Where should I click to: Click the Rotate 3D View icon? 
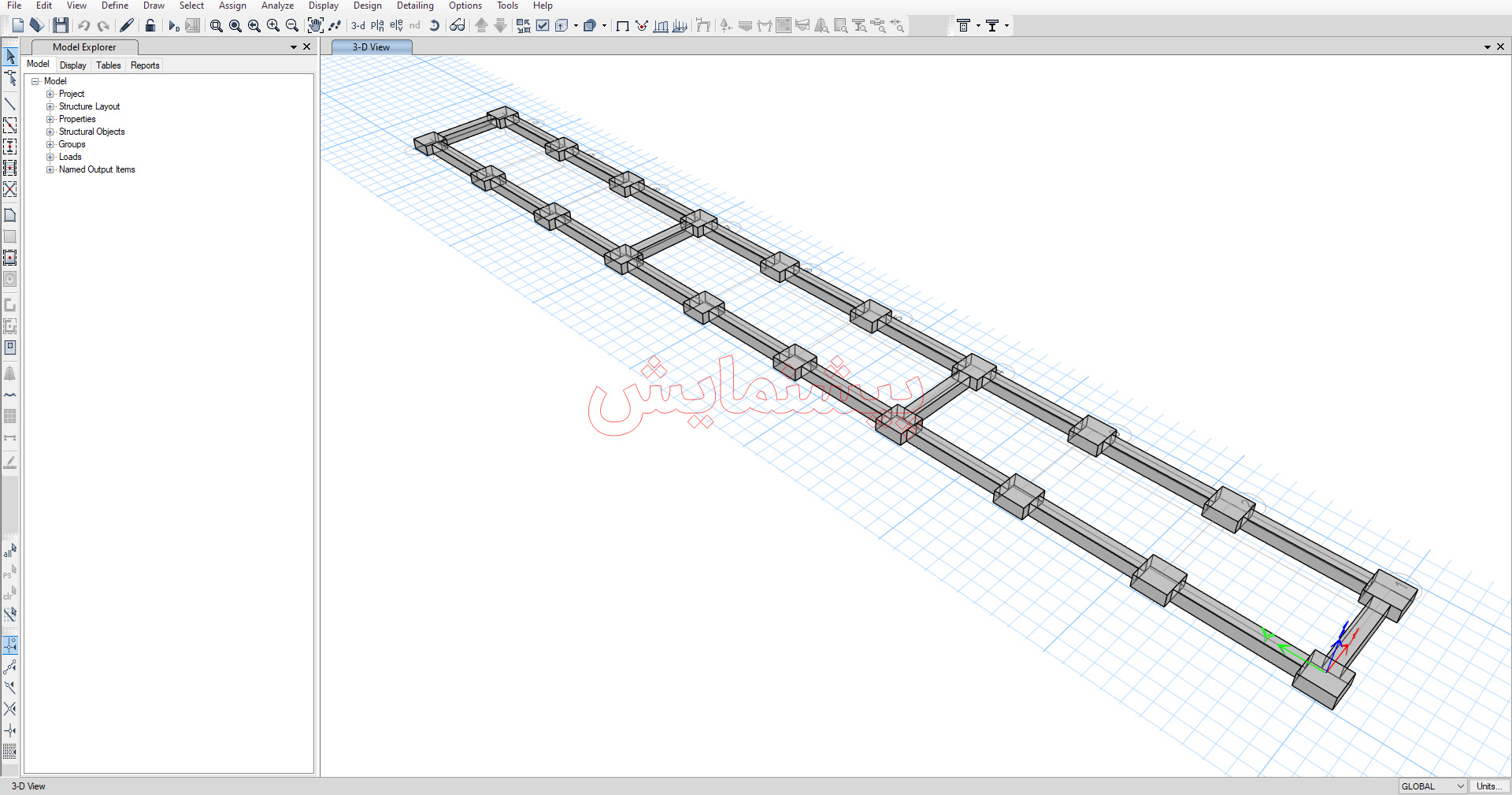434,26
